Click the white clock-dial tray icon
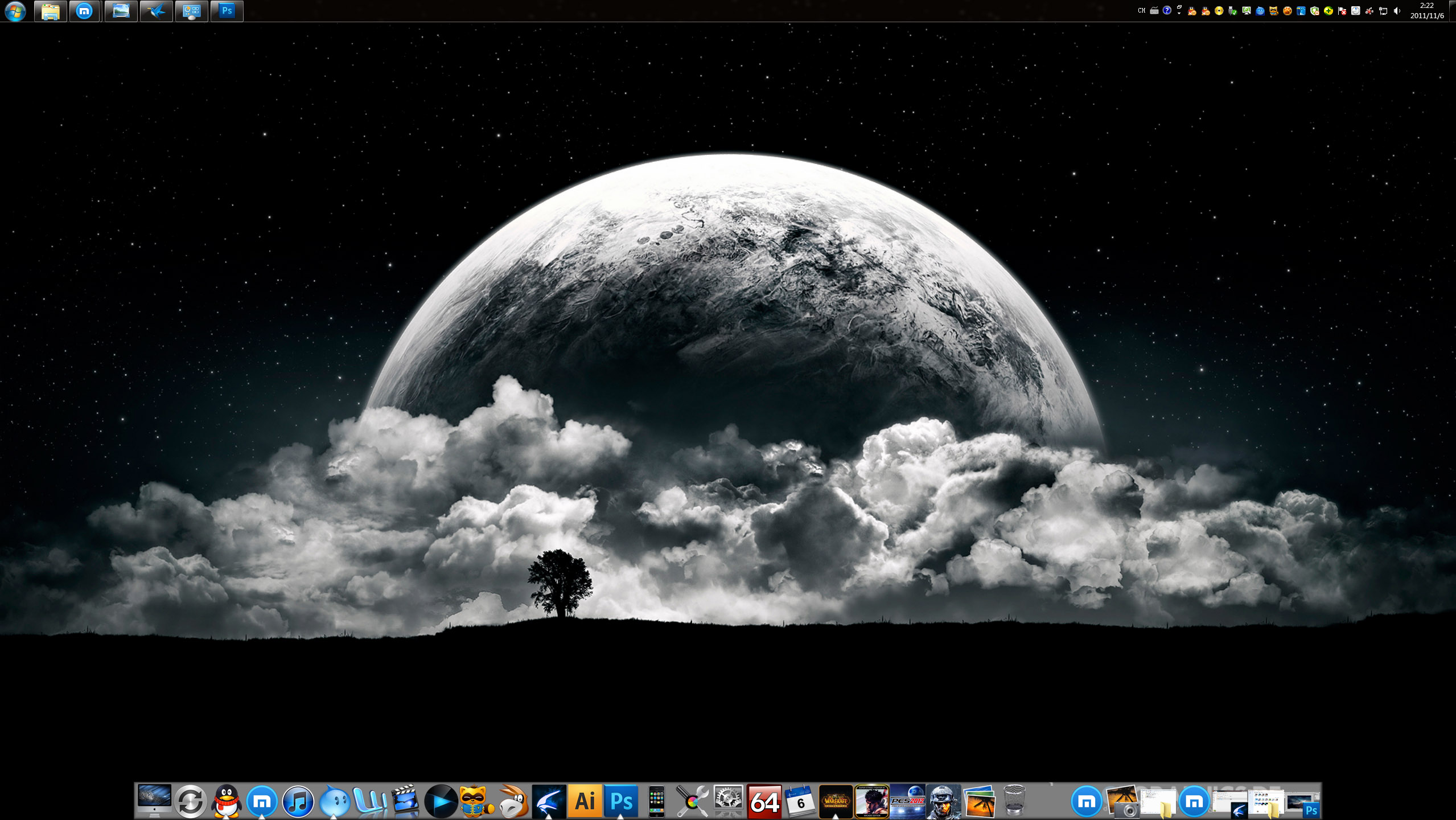 click(1356, 11)
